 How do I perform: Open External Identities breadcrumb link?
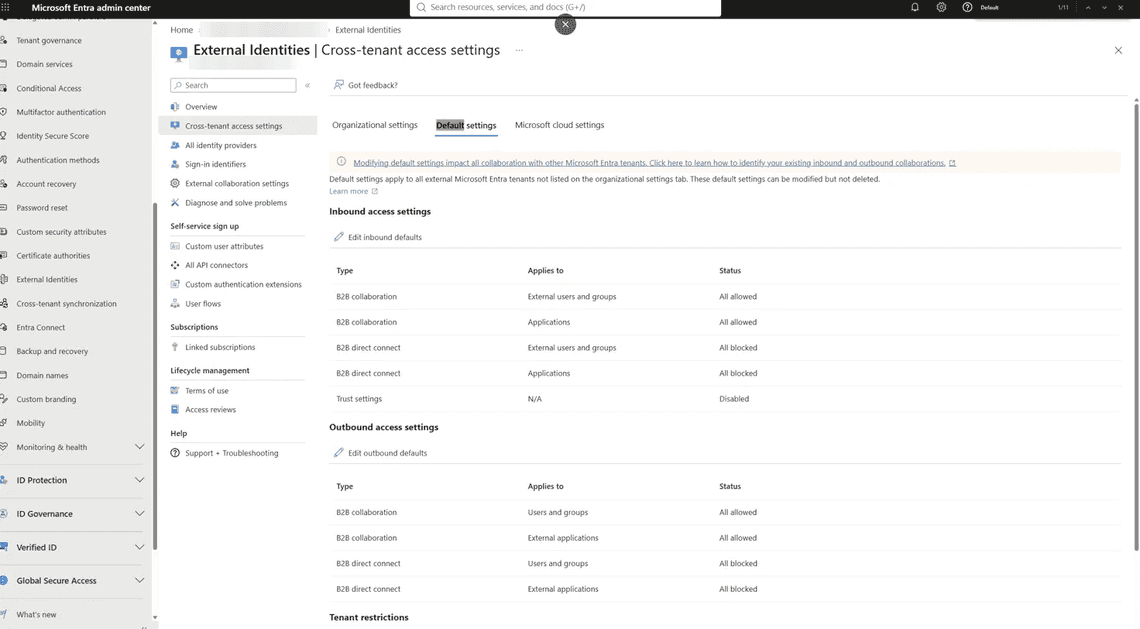click(x=368, y=30)
